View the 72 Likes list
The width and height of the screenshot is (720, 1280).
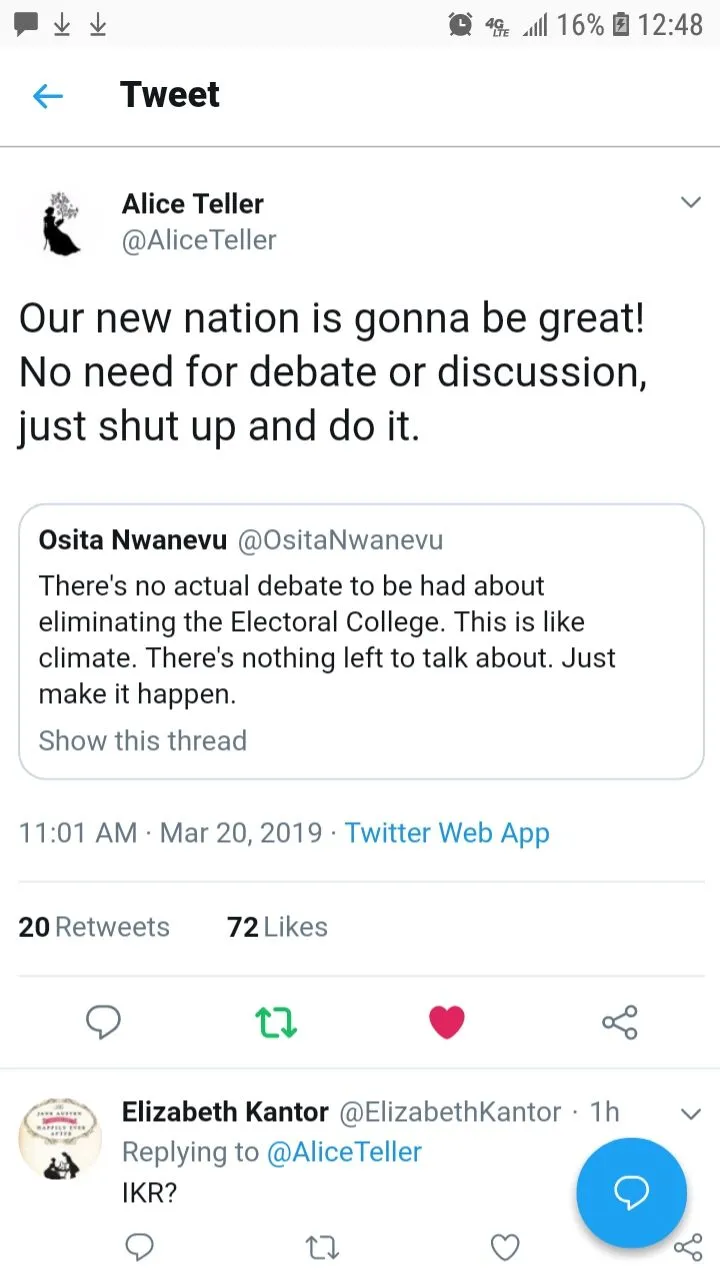[x=277, y=927]
